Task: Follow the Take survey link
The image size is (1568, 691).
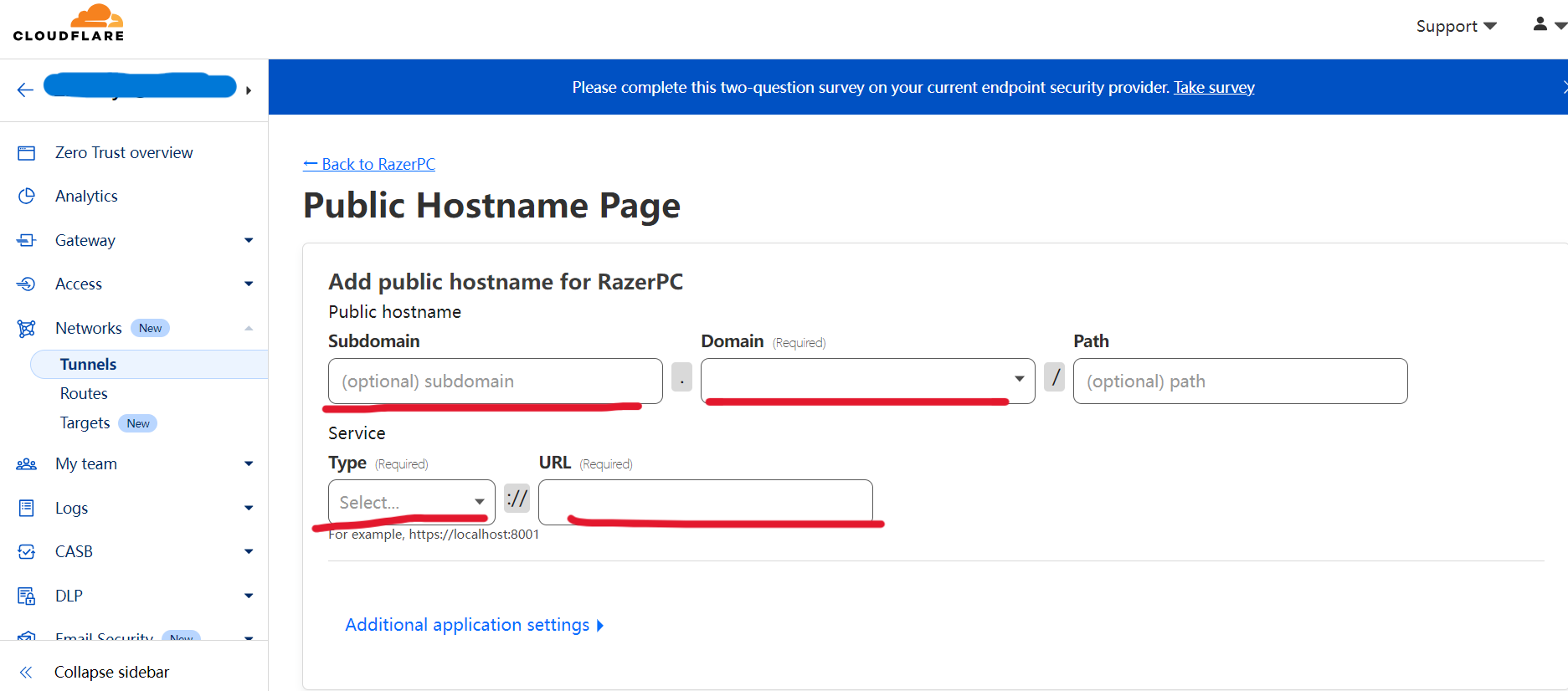Action: pyautogui.click(x=1214, y=87)
